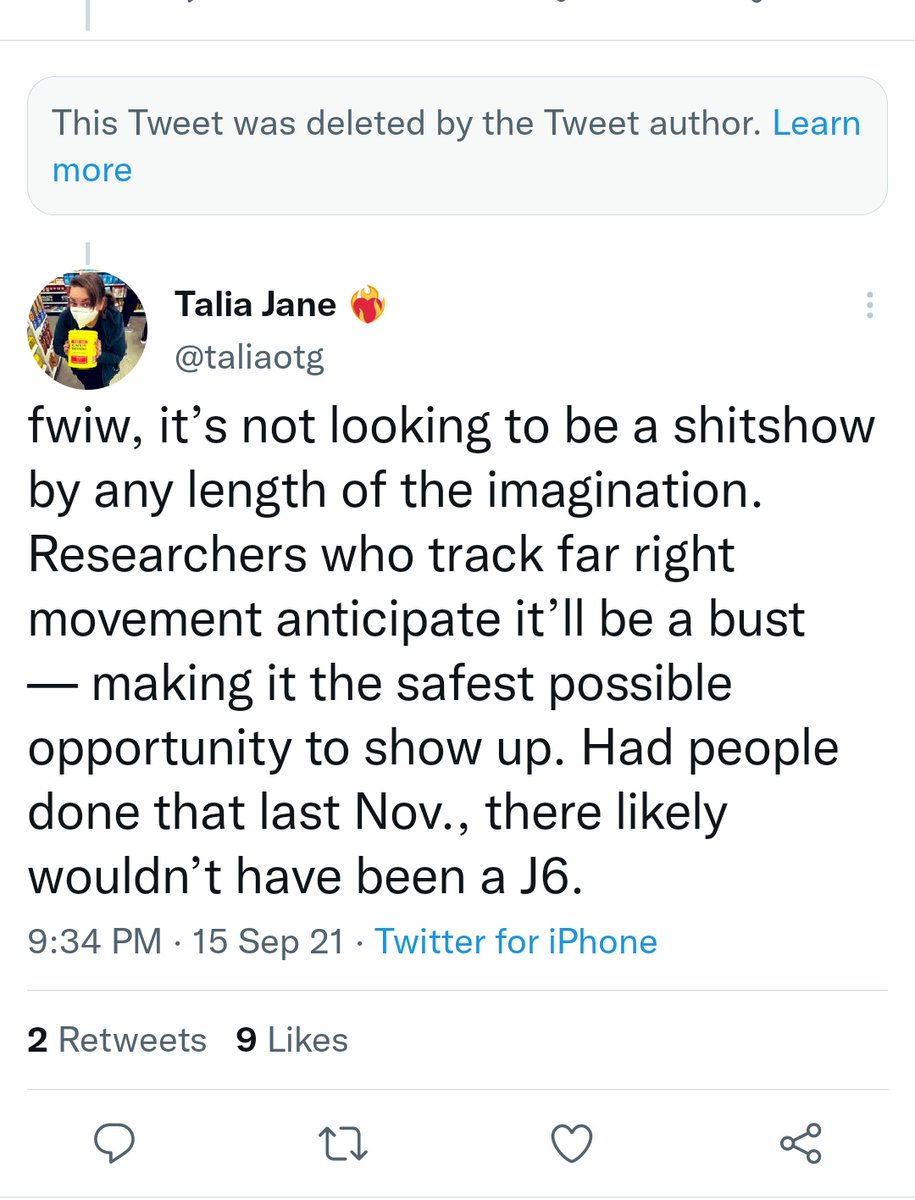Image resolution: width=915 pixels, height=1200 pixels.
Task: Click the "Twitter for iPhone" source link
Action: (x=515, y=941)
